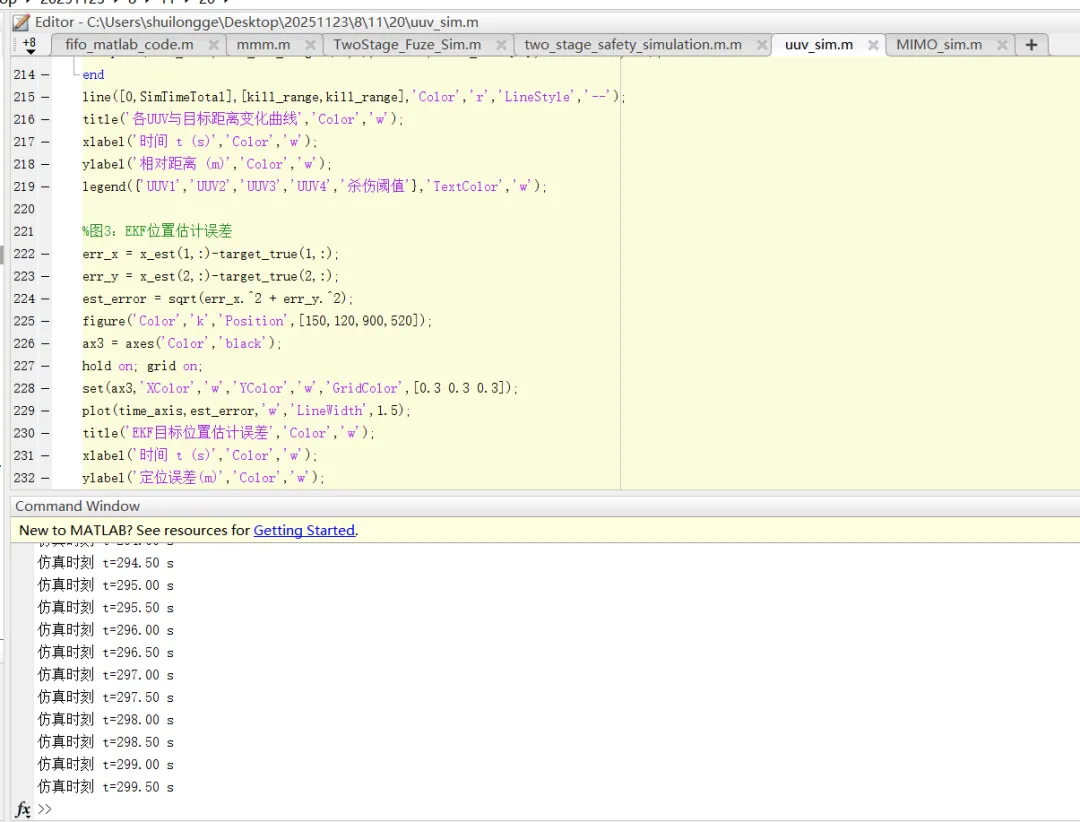Click line number 220 in the gutter
1080x822 pixels.
24,209
